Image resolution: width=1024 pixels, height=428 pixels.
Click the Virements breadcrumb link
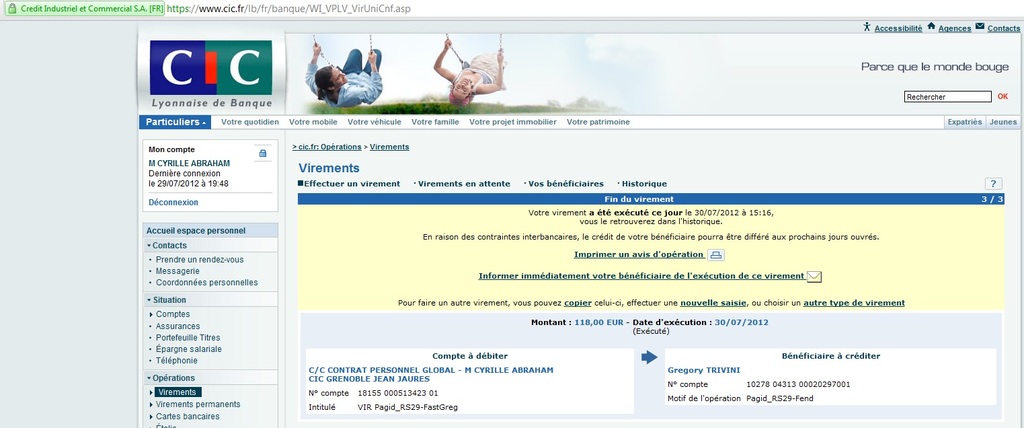click(x=389, y=147)
